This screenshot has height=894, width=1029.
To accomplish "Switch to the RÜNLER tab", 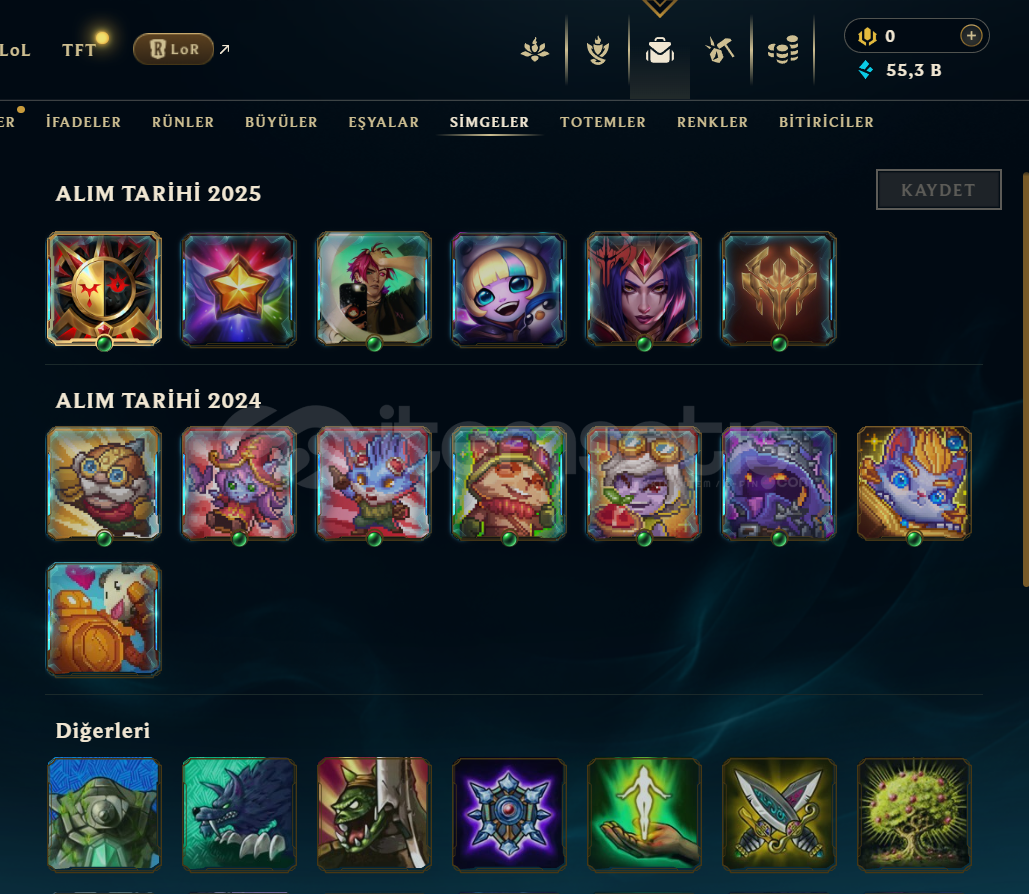I will click(182, 122).
